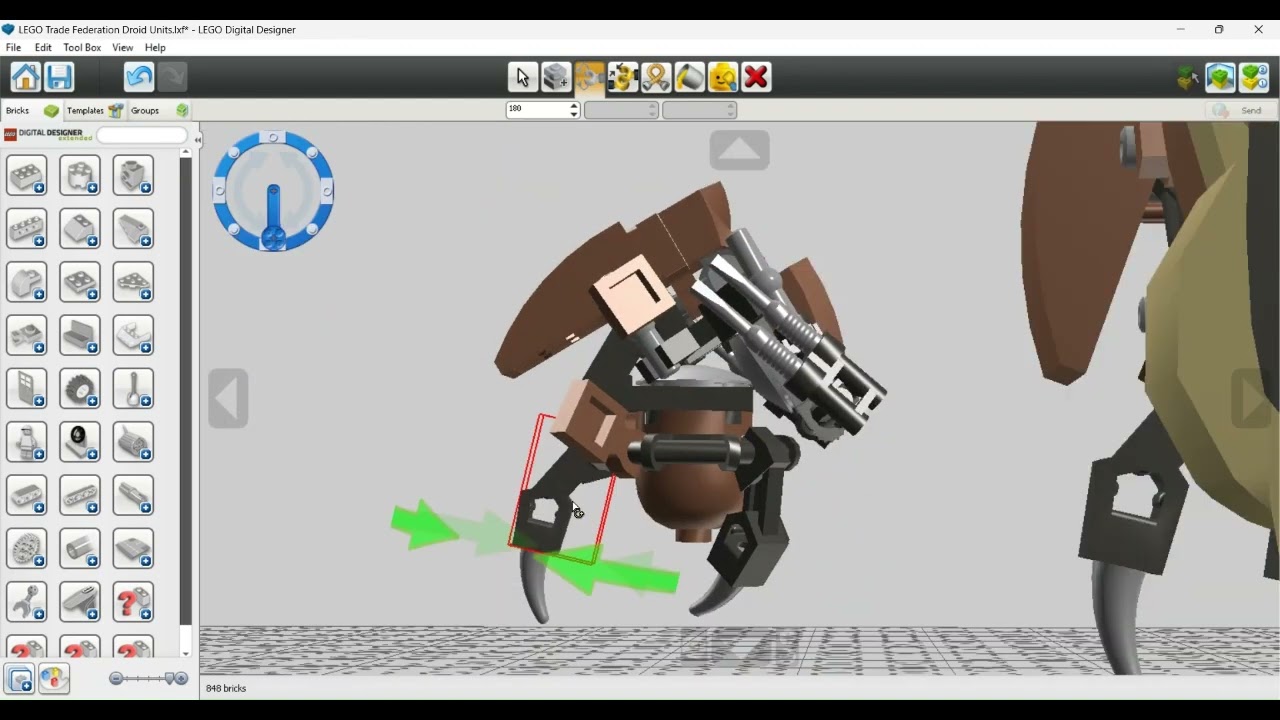Open the Hide tool with minifig head
1280x720 pixels.
[x=722, y=77]
